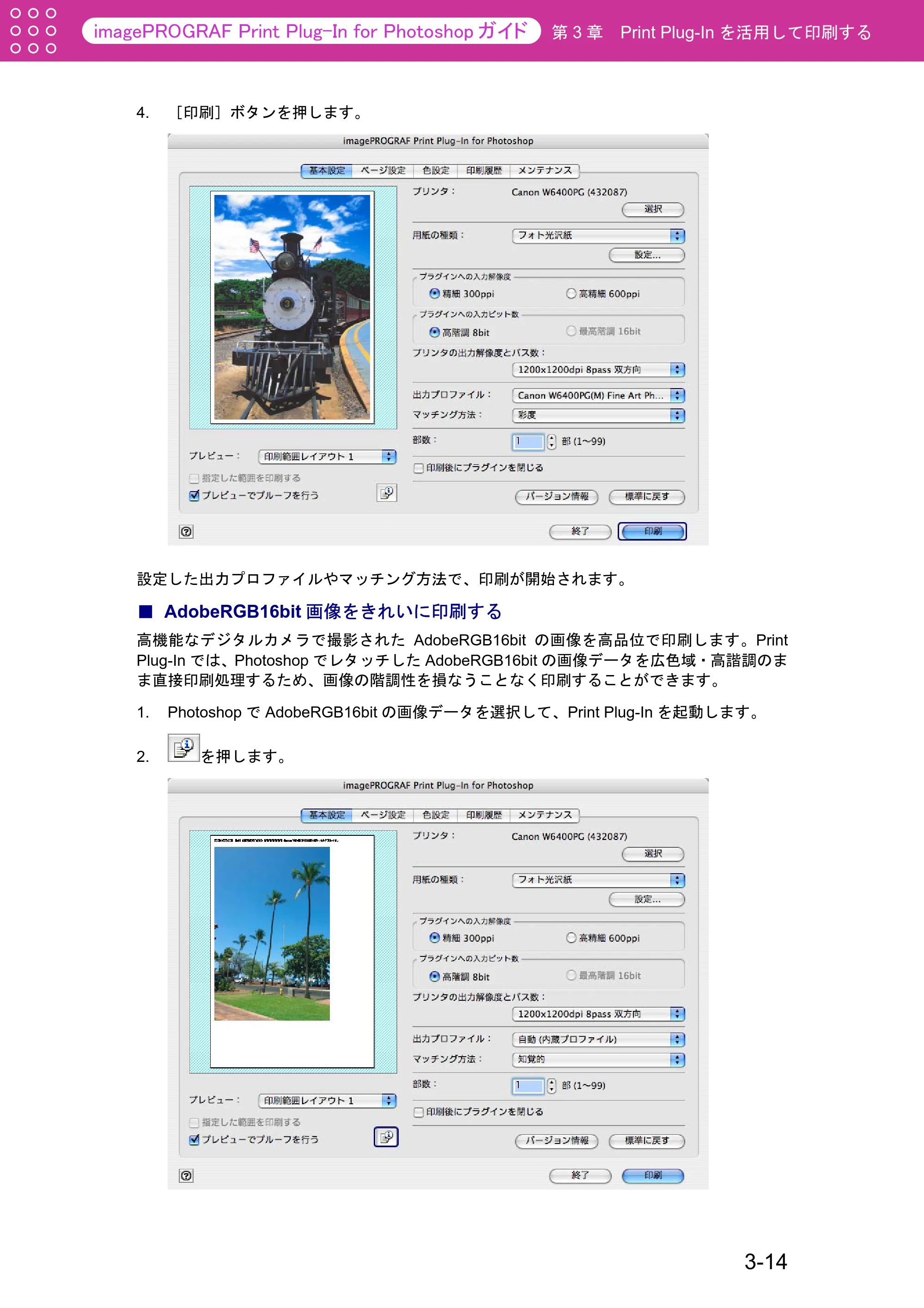Image resolution: width=924 pixels, height=1308 pixels.
Task: Select 精細 300ppi radio in lower dialog
Action: (x=435, y=938)
